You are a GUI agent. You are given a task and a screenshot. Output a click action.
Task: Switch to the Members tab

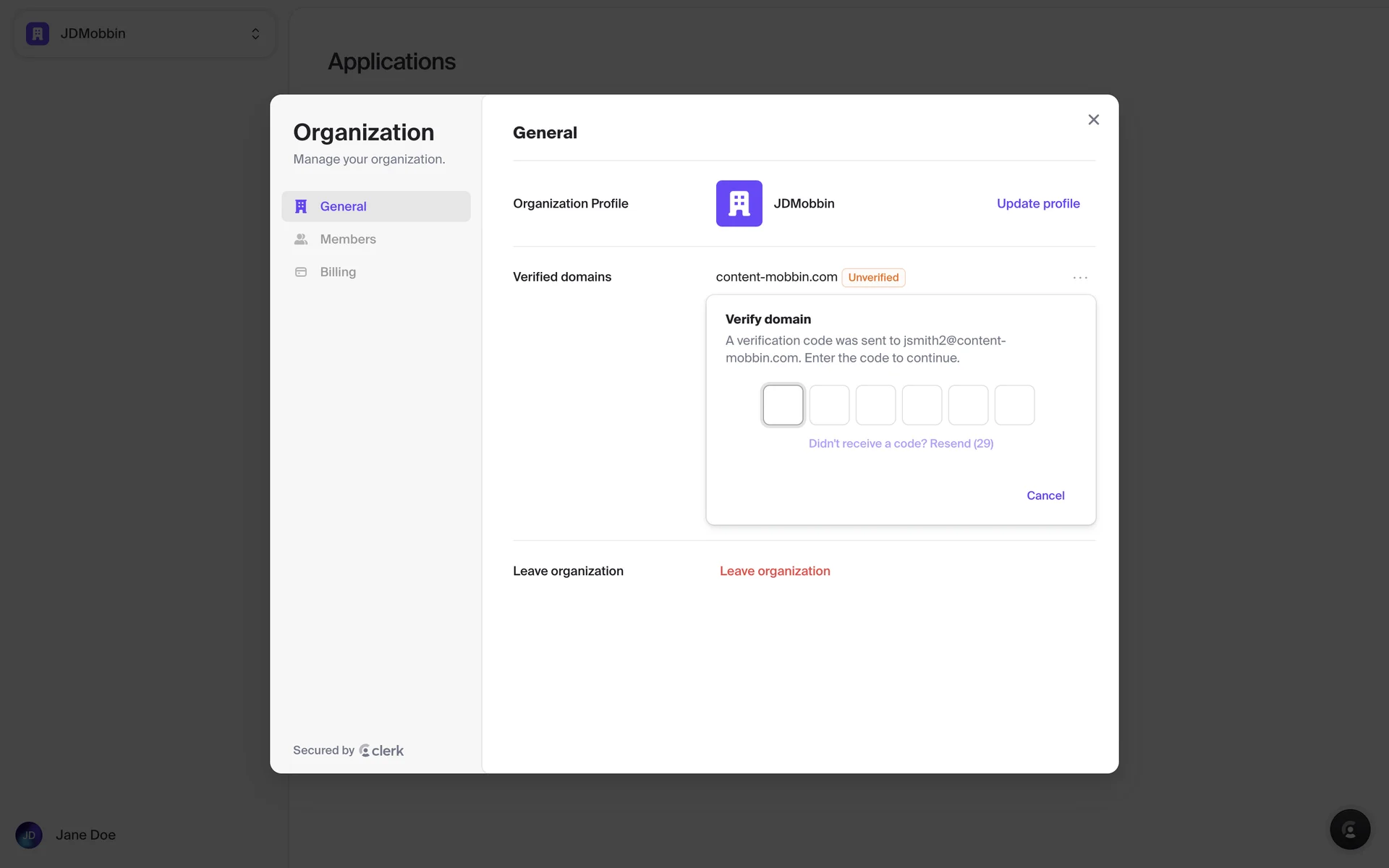click(x=347, y=239)
